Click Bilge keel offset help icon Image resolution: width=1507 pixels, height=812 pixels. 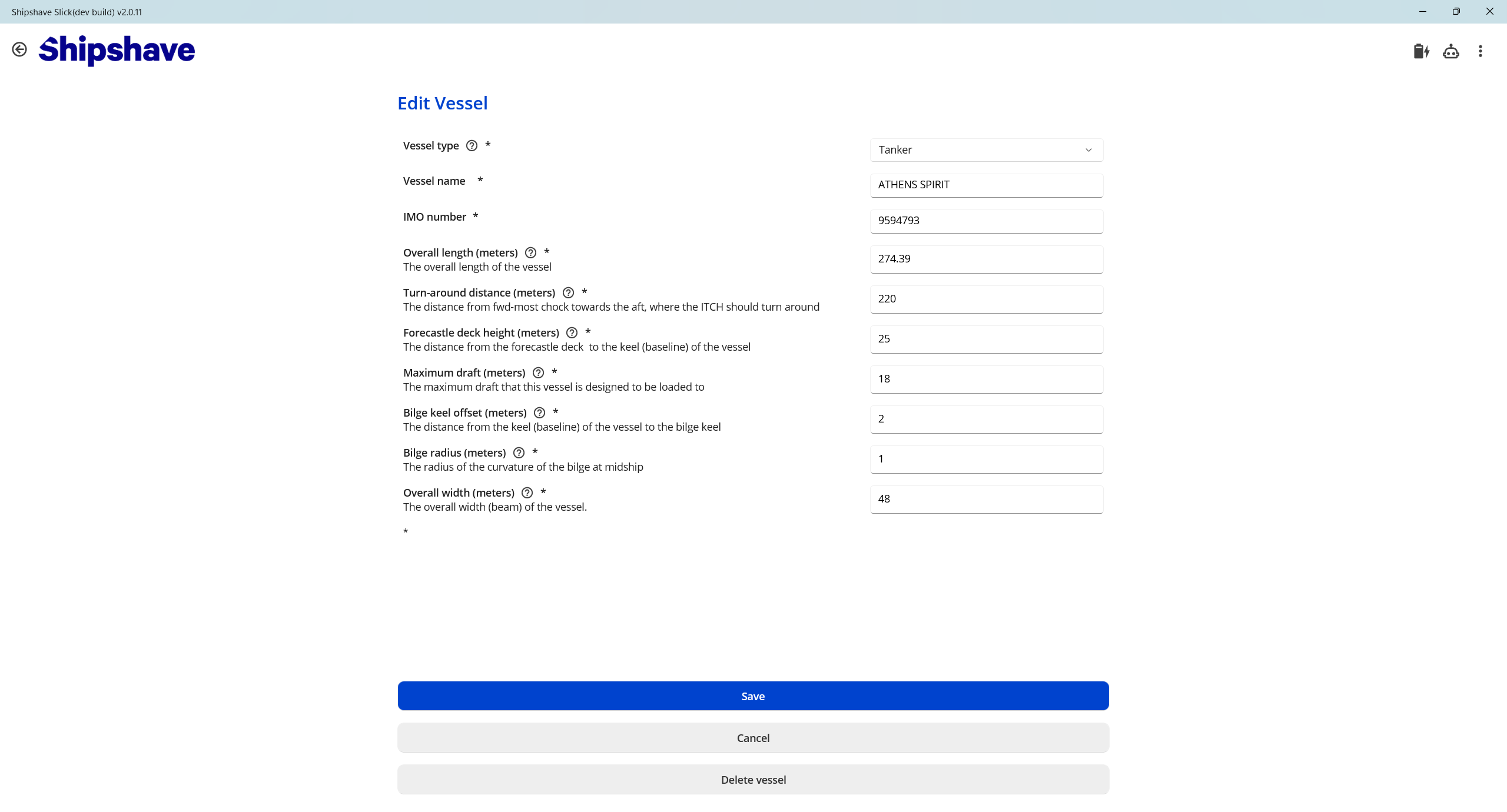(x=539, y=413)
